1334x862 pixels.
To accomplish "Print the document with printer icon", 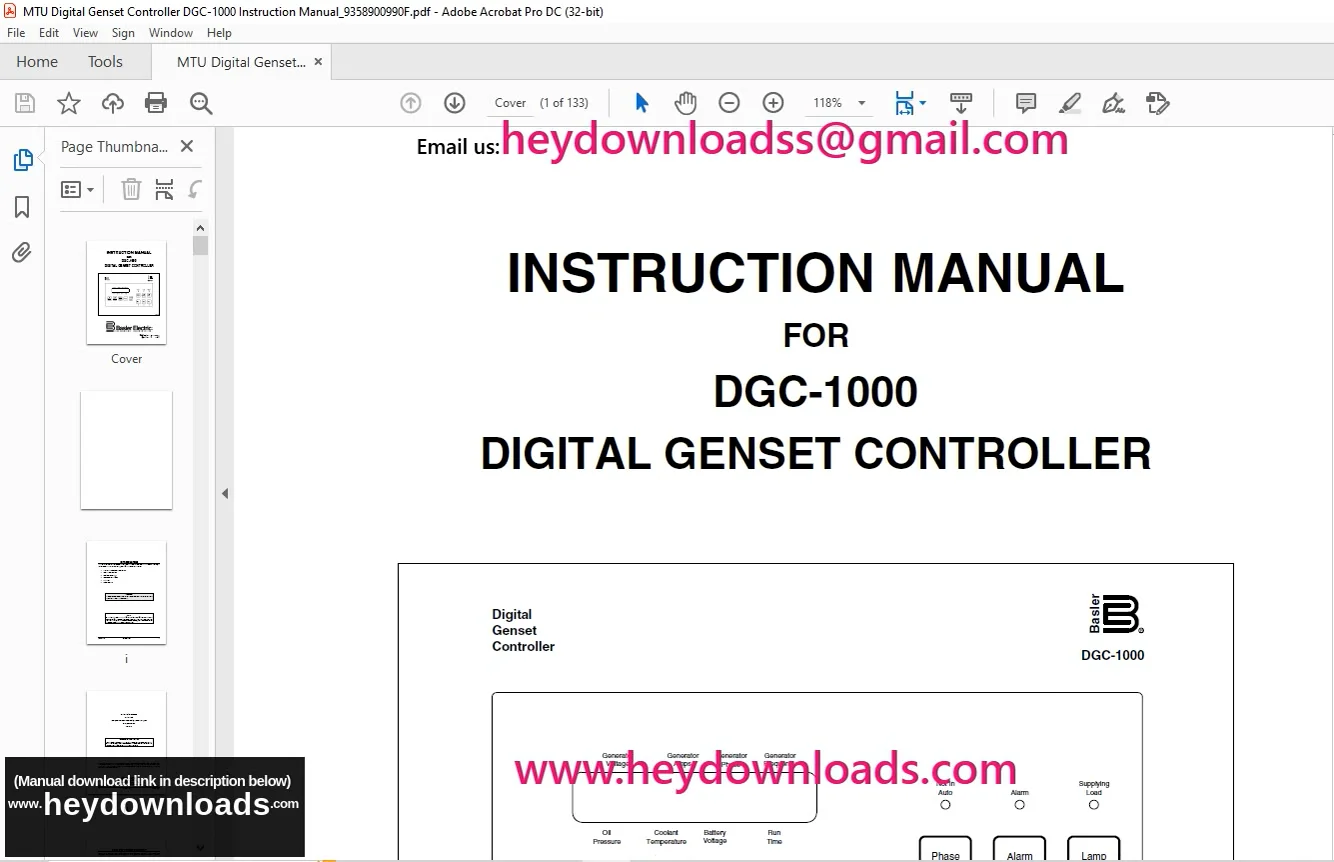I will click(x=156, y=103).
